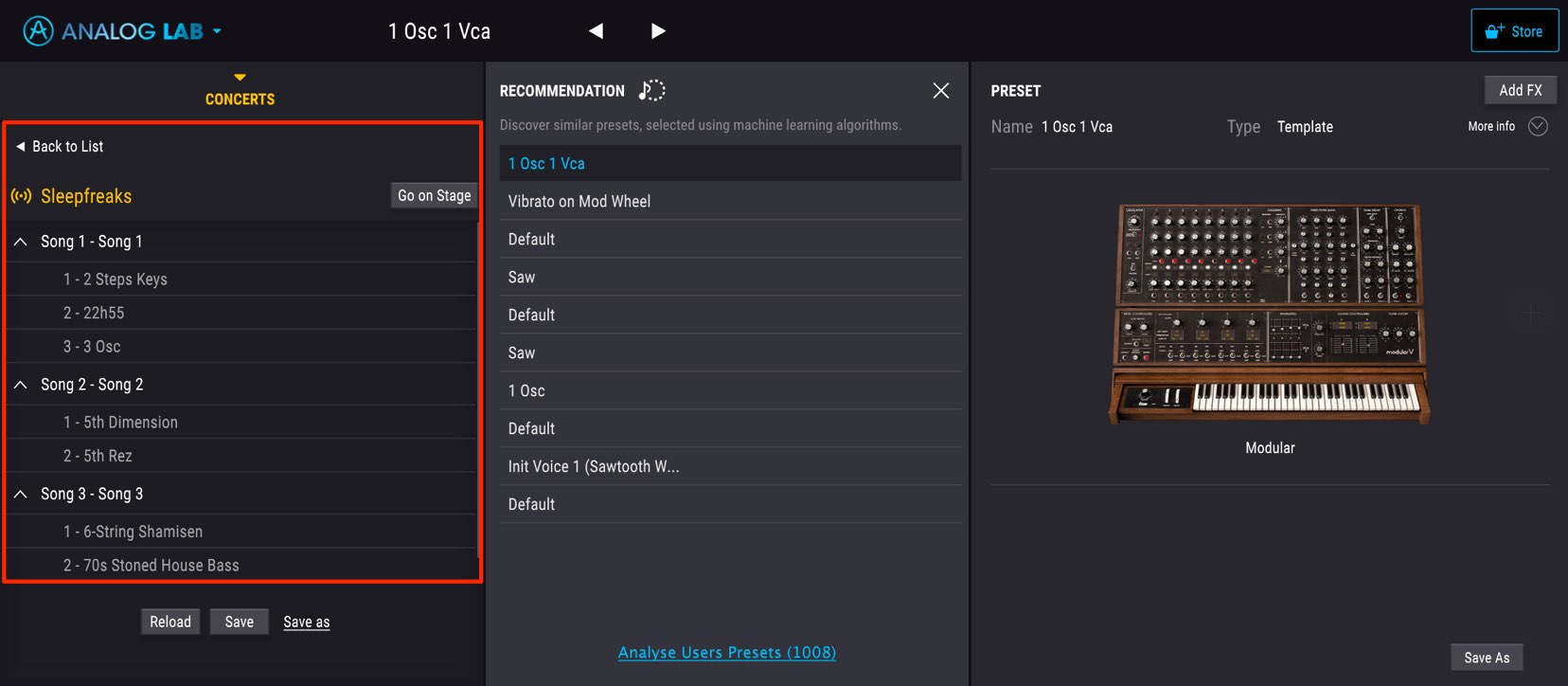1568x686 pixels.
Task: Go to the previous preset with left arrow
Action: pyautogui.click(x=596, y=31)
